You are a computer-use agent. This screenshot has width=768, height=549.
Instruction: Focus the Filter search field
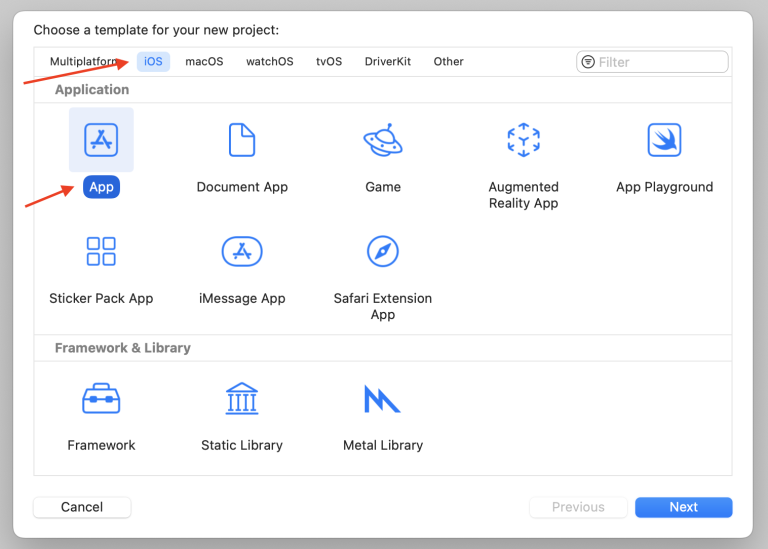point(660,62)
